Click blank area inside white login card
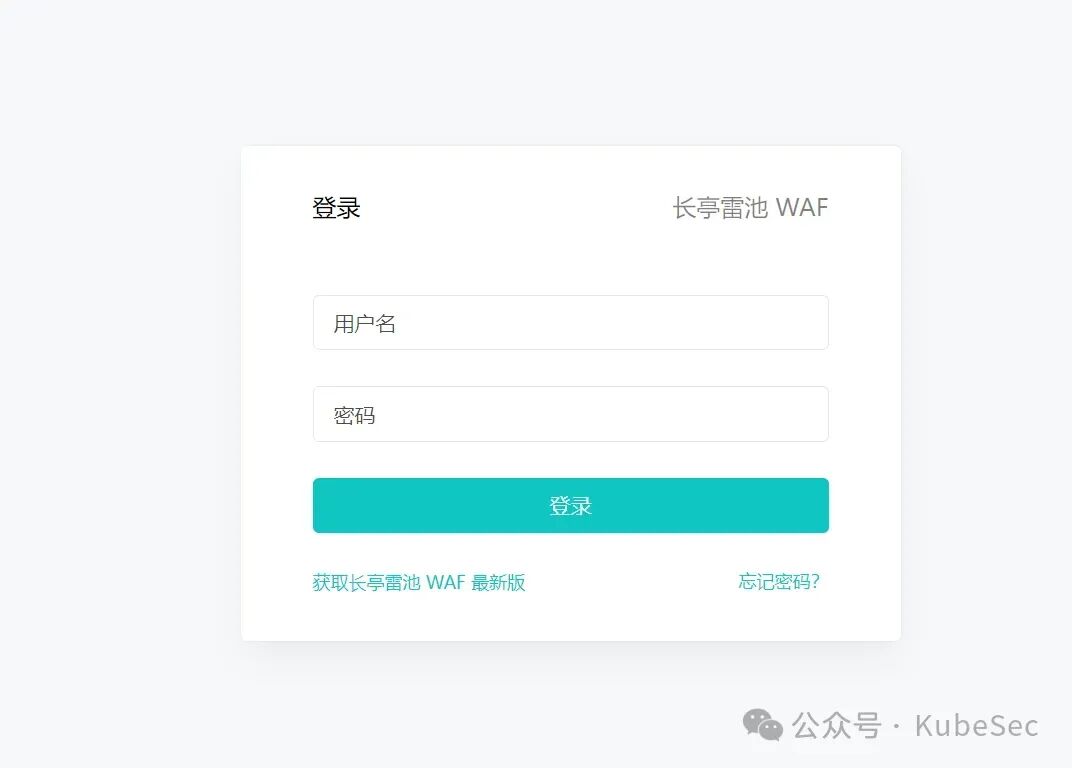 pos(571,260)
